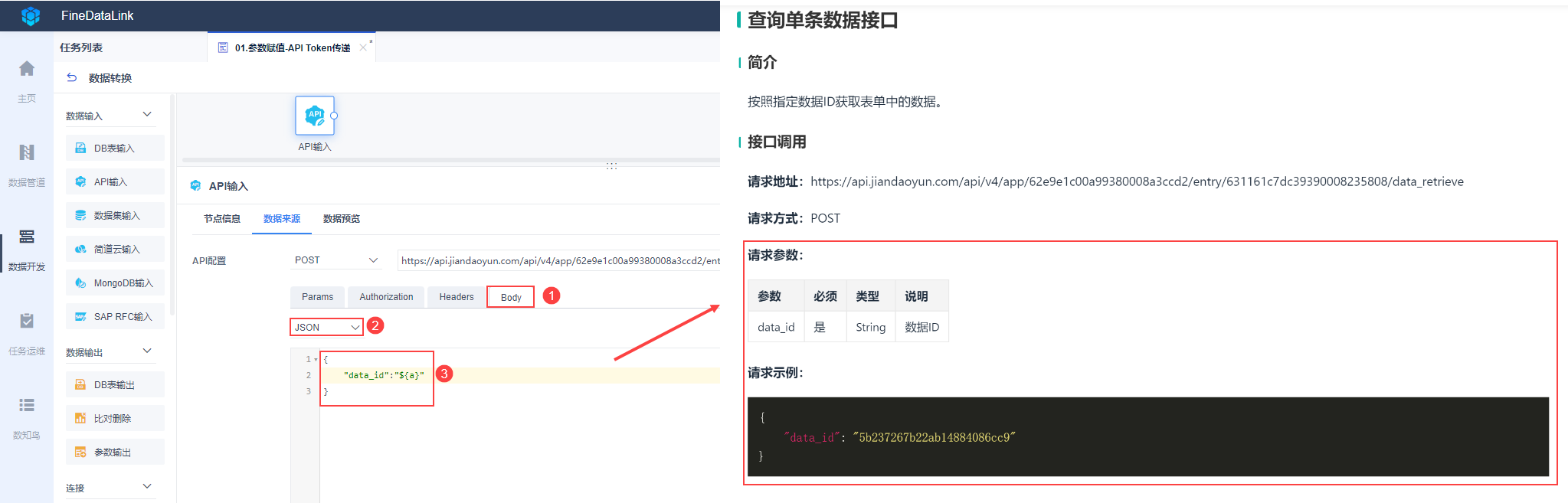Select the DB表输入 operator
Image resolution: width=1568 pixels, height=503 pixels.
[115, 148]
